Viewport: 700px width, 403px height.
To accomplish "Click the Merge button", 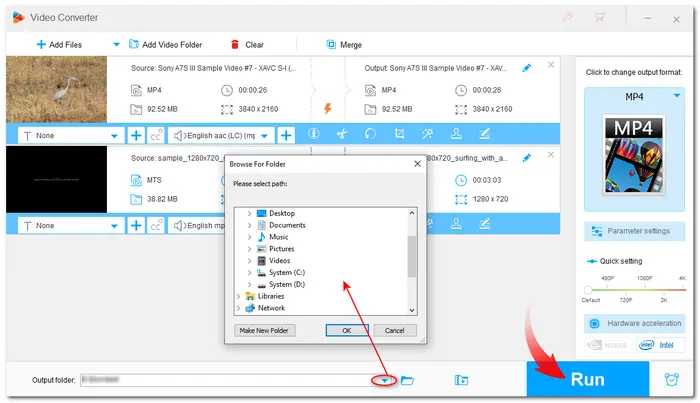I will [x=344, y=45].
